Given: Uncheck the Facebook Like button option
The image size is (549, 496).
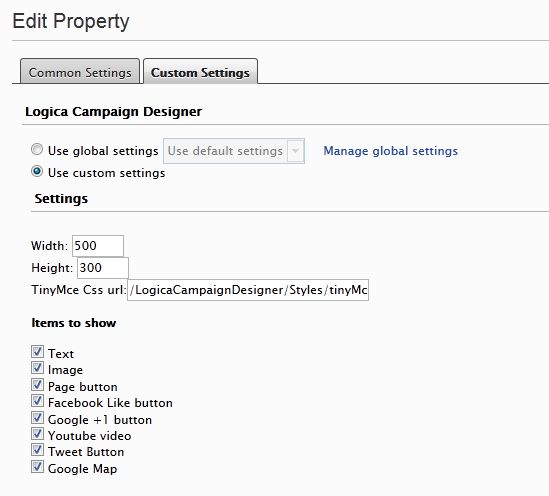Looking at the screenshot, I should 37,401.
